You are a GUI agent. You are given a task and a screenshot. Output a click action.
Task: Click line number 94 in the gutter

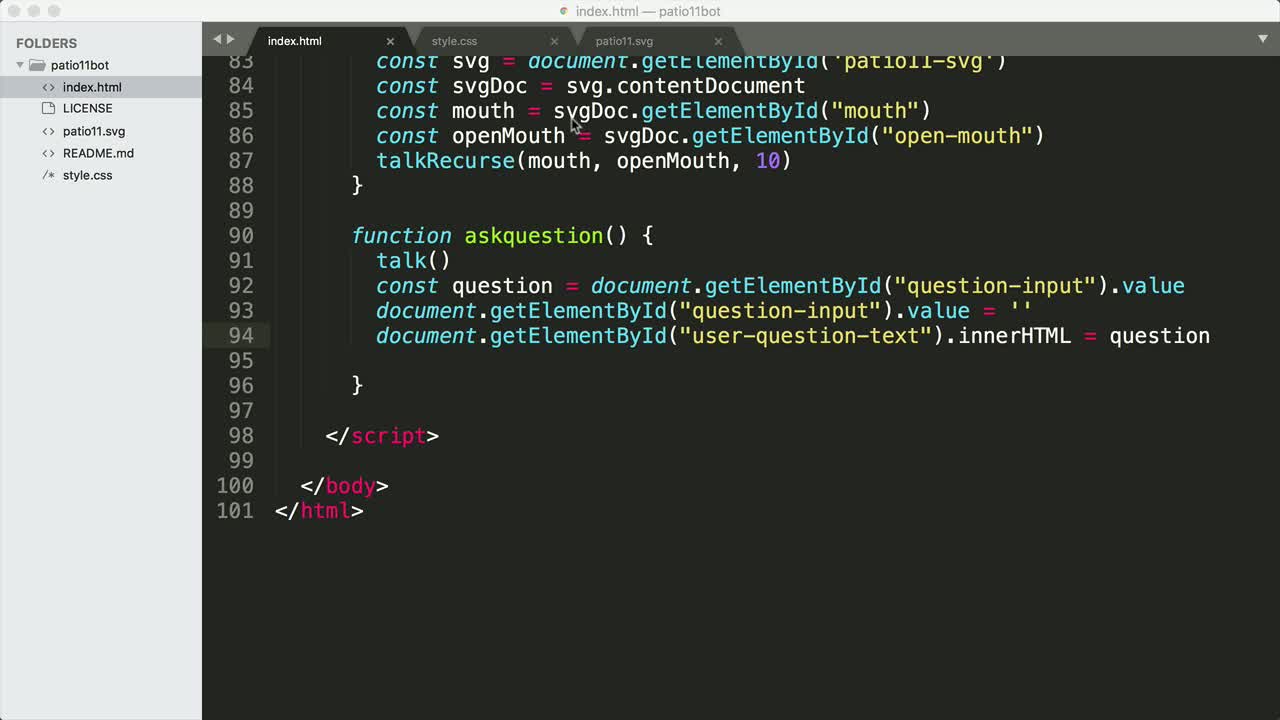(x=240, y=336)
